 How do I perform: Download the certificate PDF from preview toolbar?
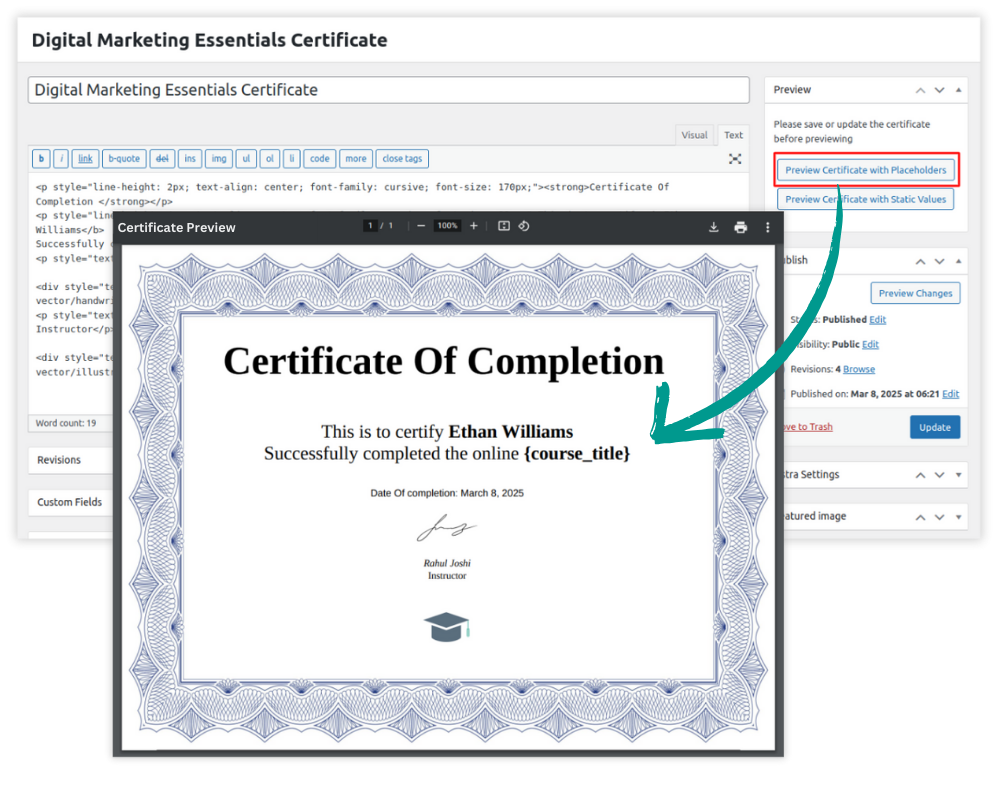tap(713, 227)
